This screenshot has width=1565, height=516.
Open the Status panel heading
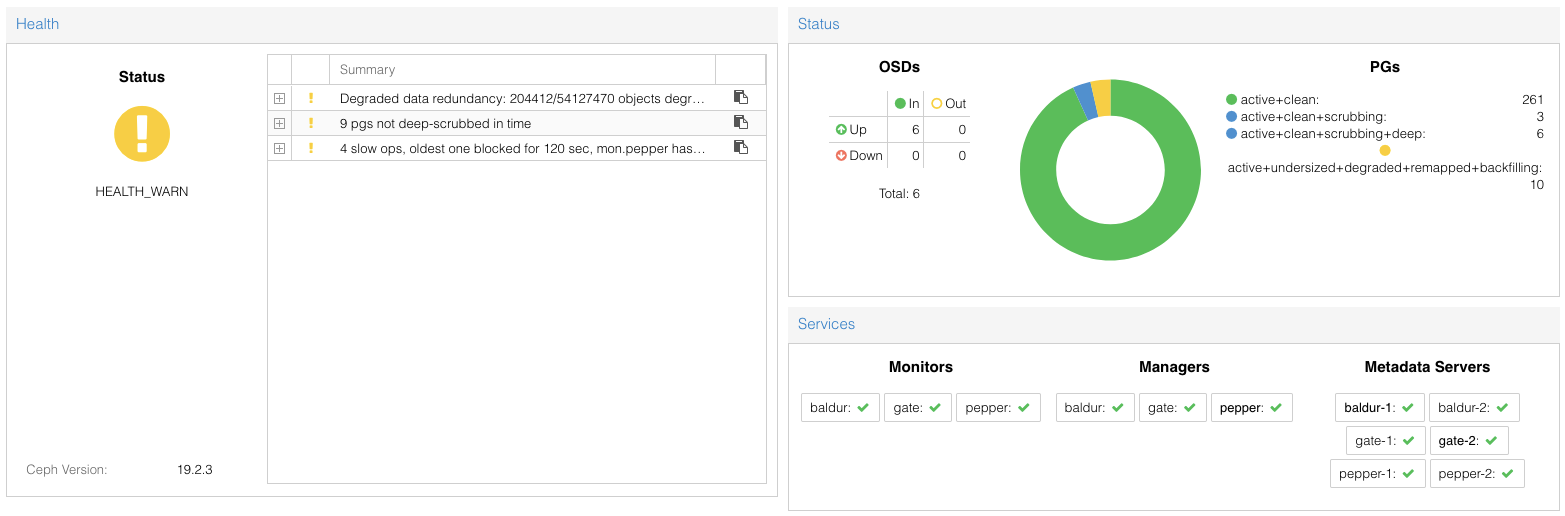[818, 24]
